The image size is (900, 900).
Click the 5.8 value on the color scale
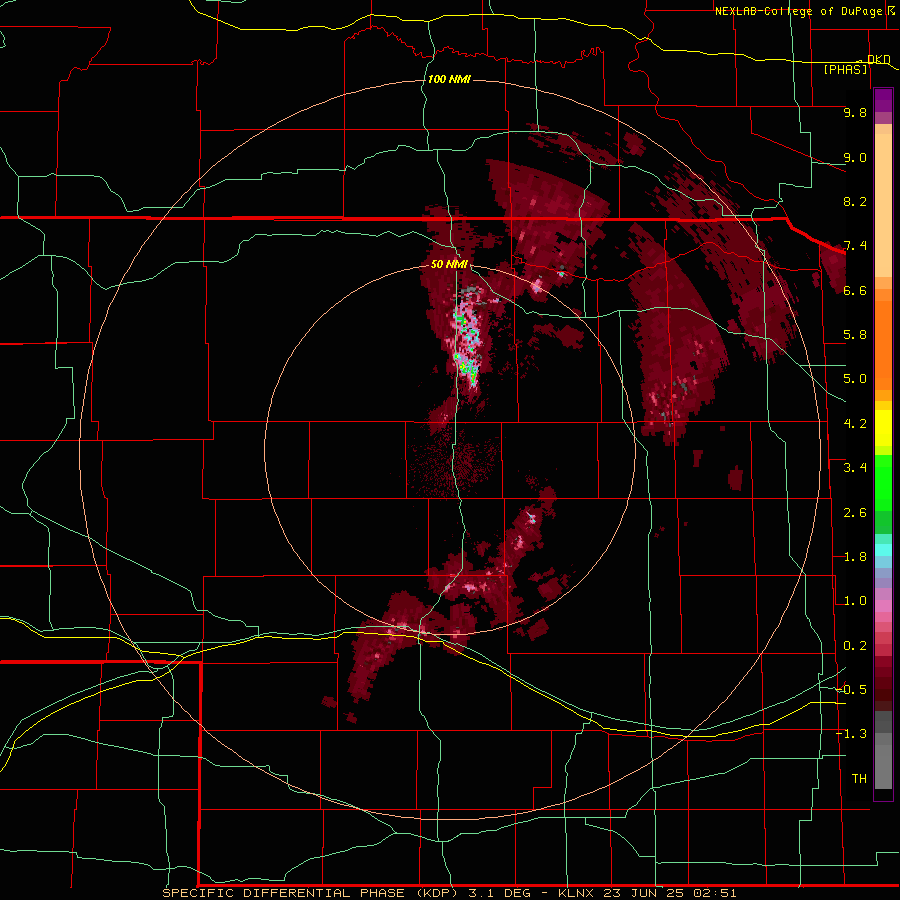point(855,335)
